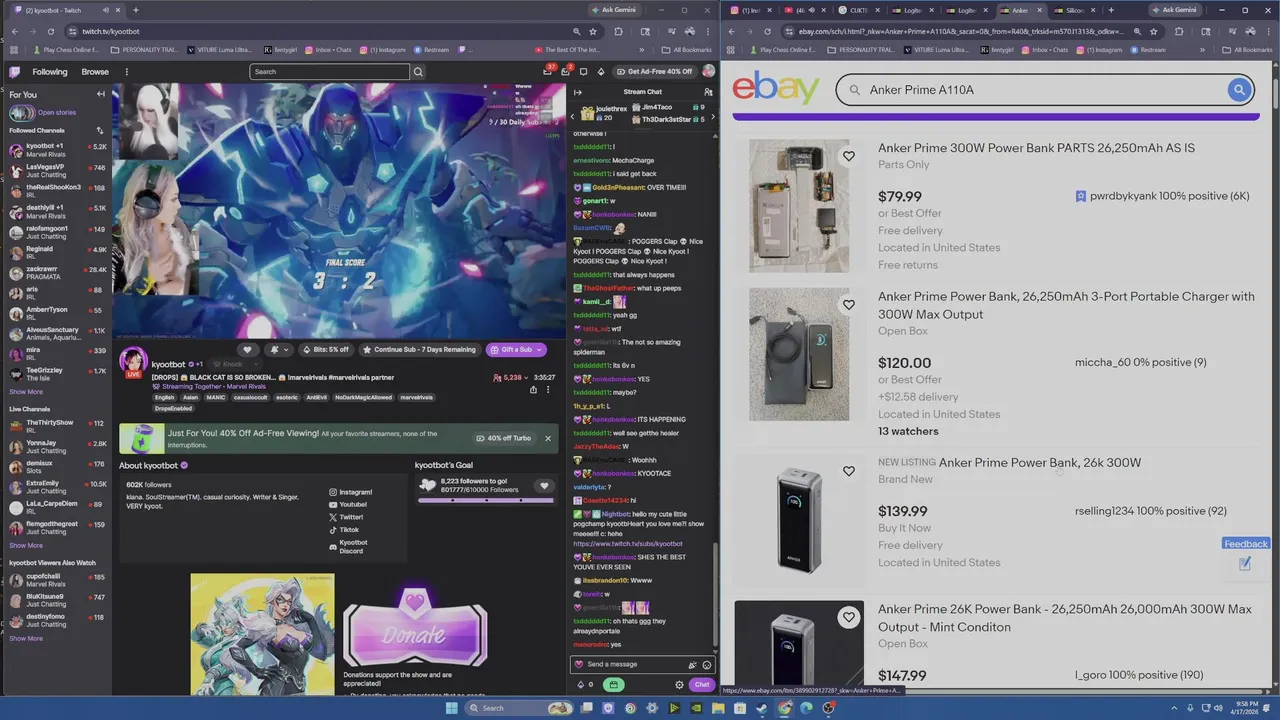Sort the Followed Channels list
The height and width of the screenshot is (720, 1280).
click(99, 130)
